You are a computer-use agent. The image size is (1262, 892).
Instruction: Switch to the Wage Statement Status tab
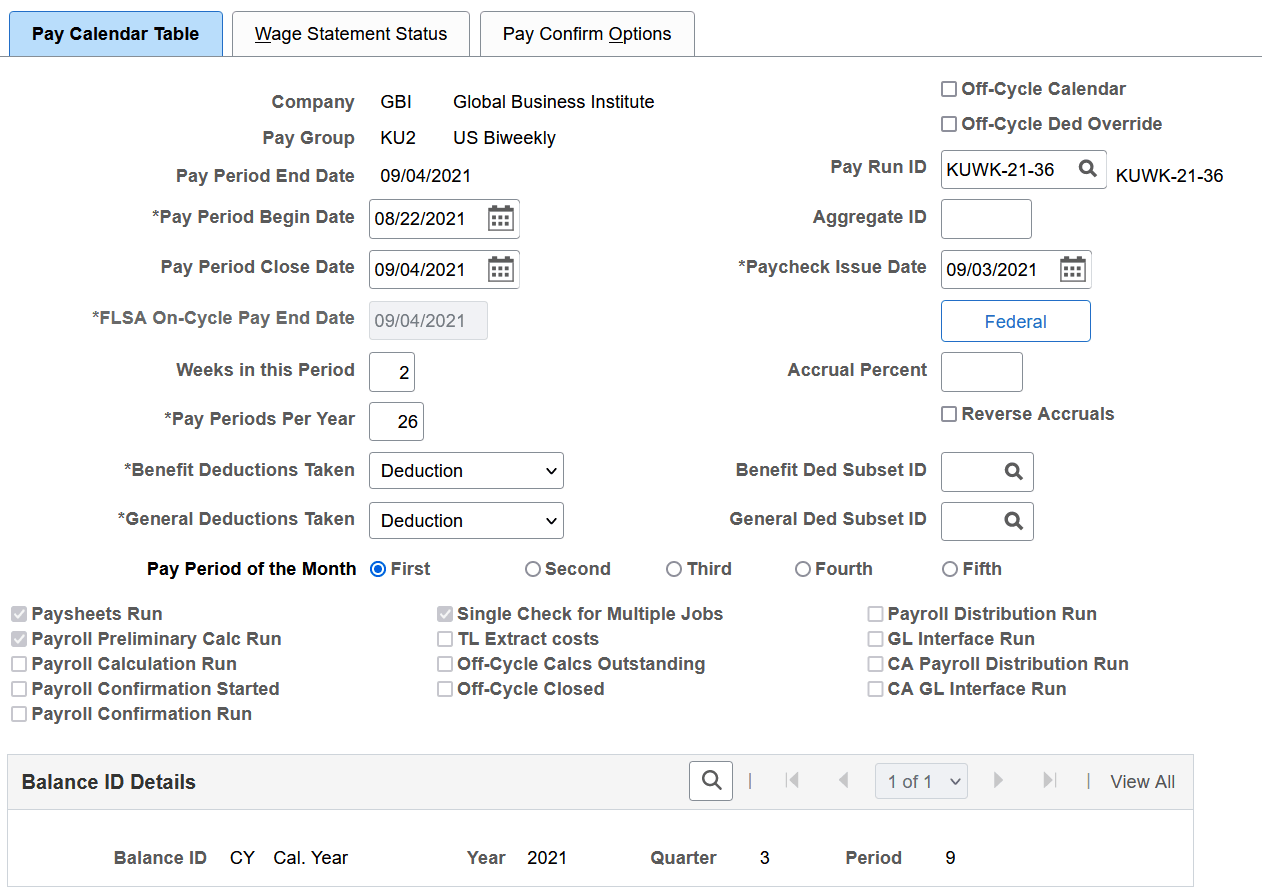pyautogui.click(x=350, y=33)
